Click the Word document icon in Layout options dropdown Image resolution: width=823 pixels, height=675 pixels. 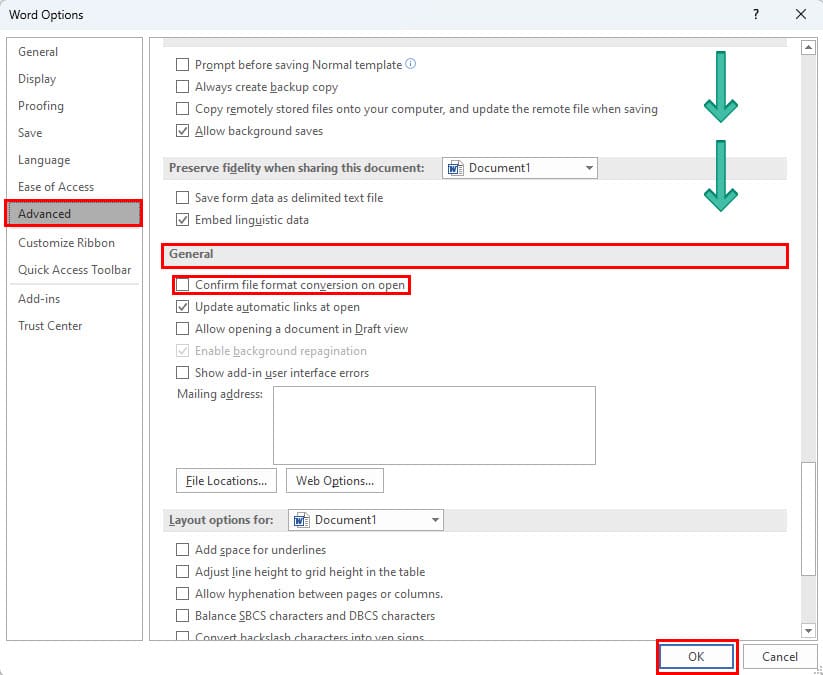coord(301,520)
